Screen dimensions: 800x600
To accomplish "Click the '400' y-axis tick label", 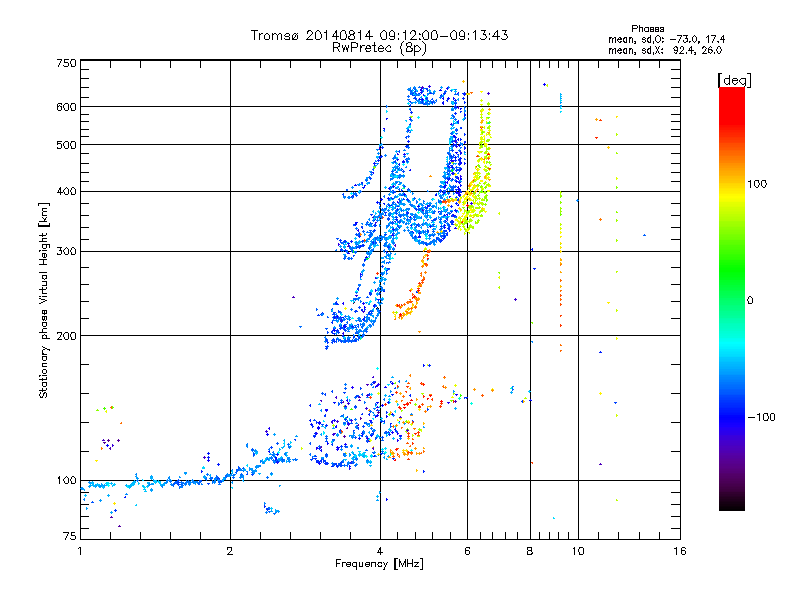I will point(67,192).
